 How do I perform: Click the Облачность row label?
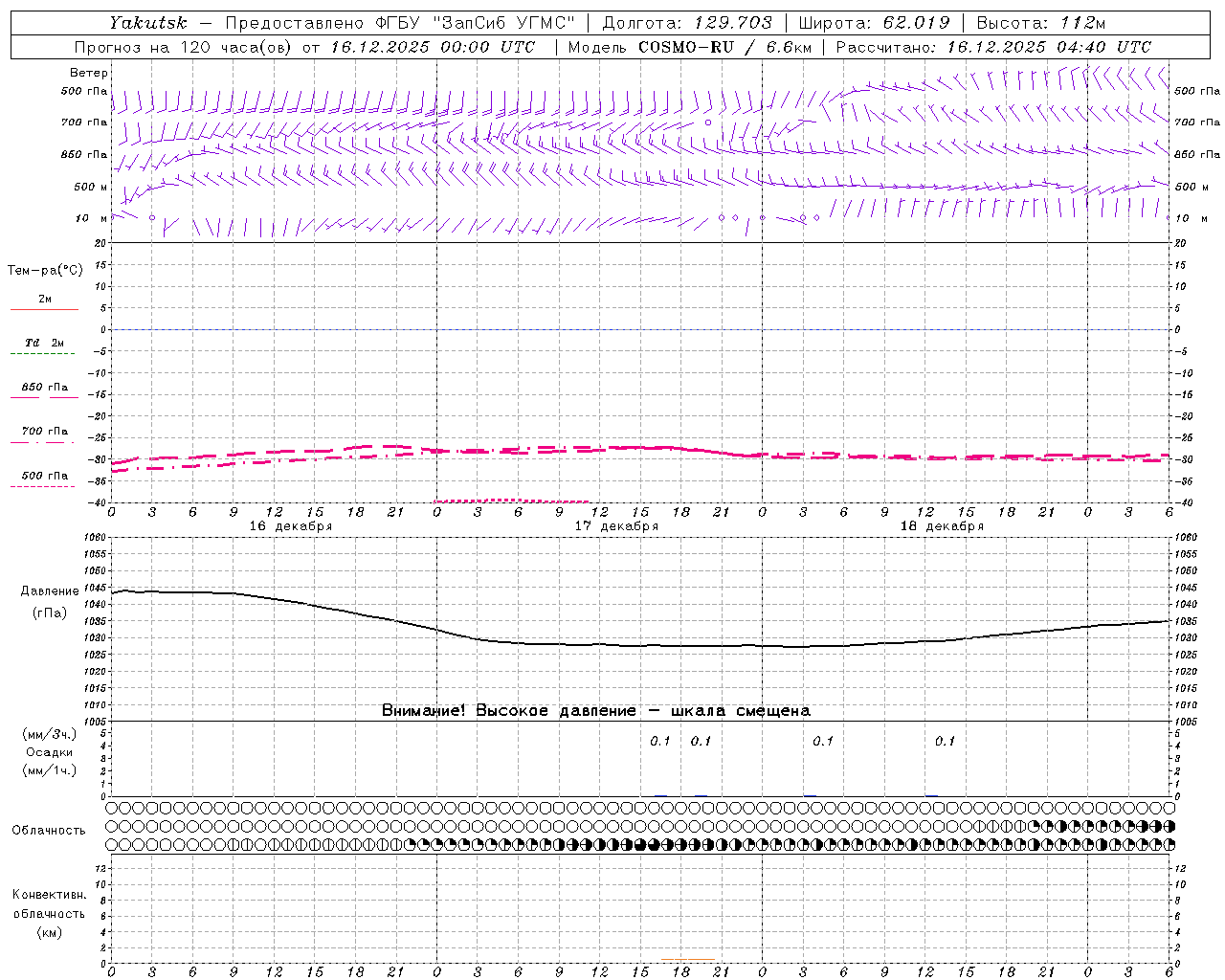[49, 830]
